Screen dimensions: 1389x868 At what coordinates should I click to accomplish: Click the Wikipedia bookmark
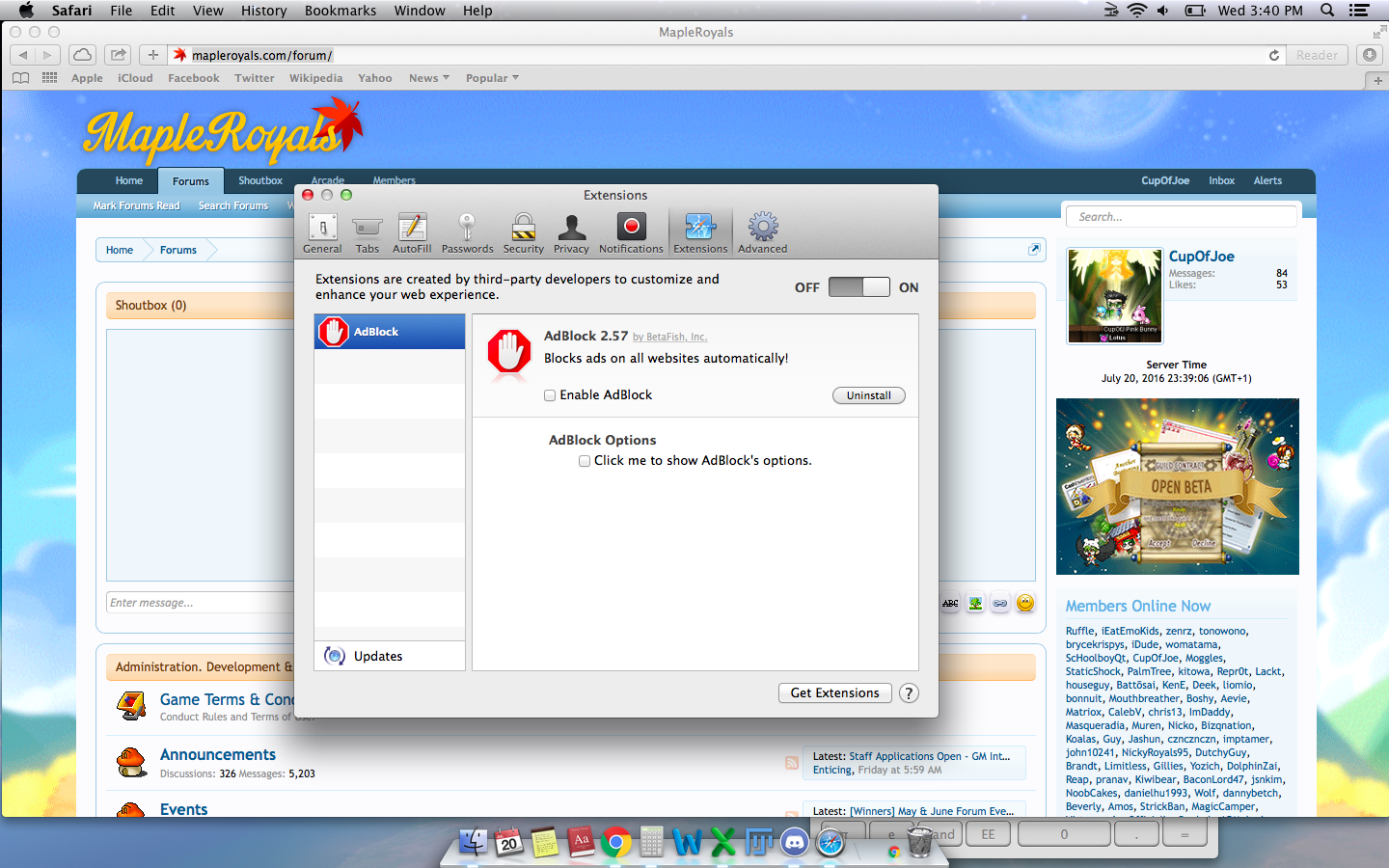coord(315,78)
